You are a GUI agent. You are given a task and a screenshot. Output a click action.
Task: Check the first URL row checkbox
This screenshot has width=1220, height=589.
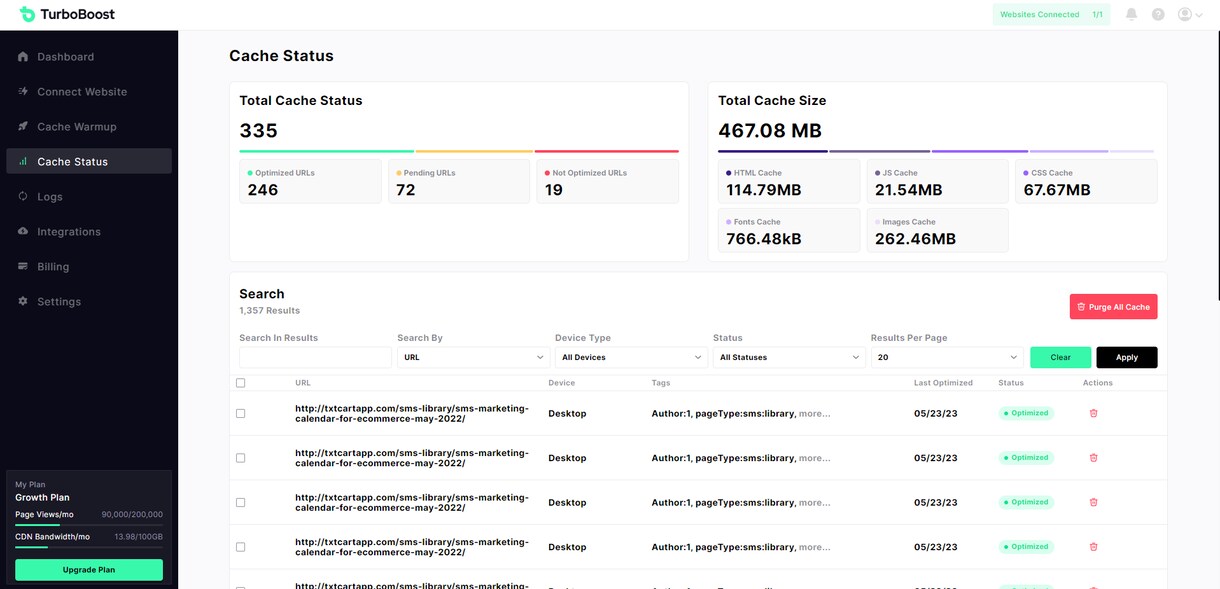240,413
